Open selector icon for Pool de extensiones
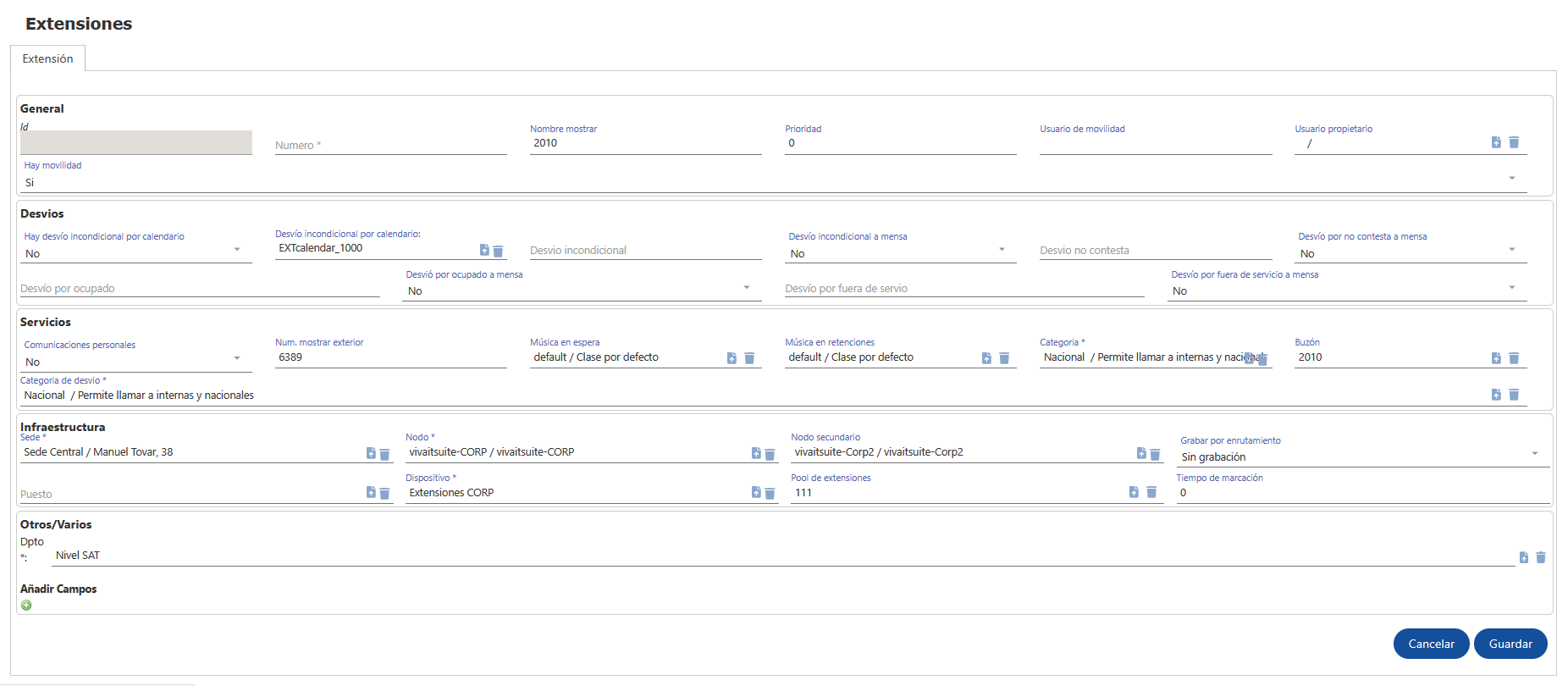The width and height of the screenshot is (1568, 686). click(x=1134, y=492)
